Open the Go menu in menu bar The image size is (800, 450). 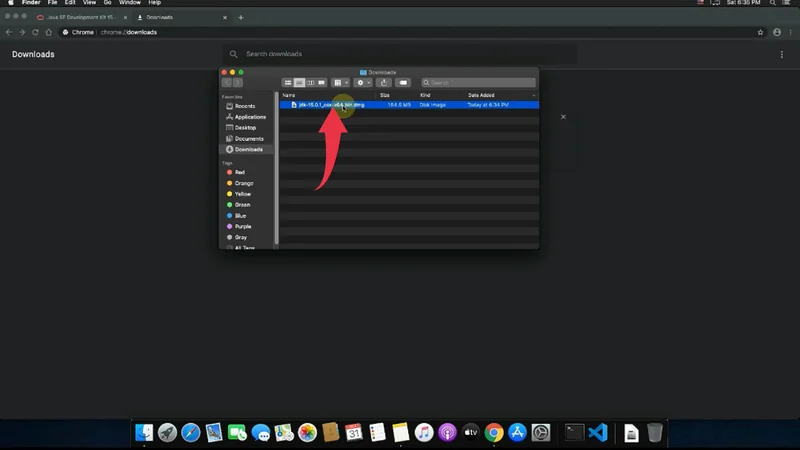click(x=107, y=3)
